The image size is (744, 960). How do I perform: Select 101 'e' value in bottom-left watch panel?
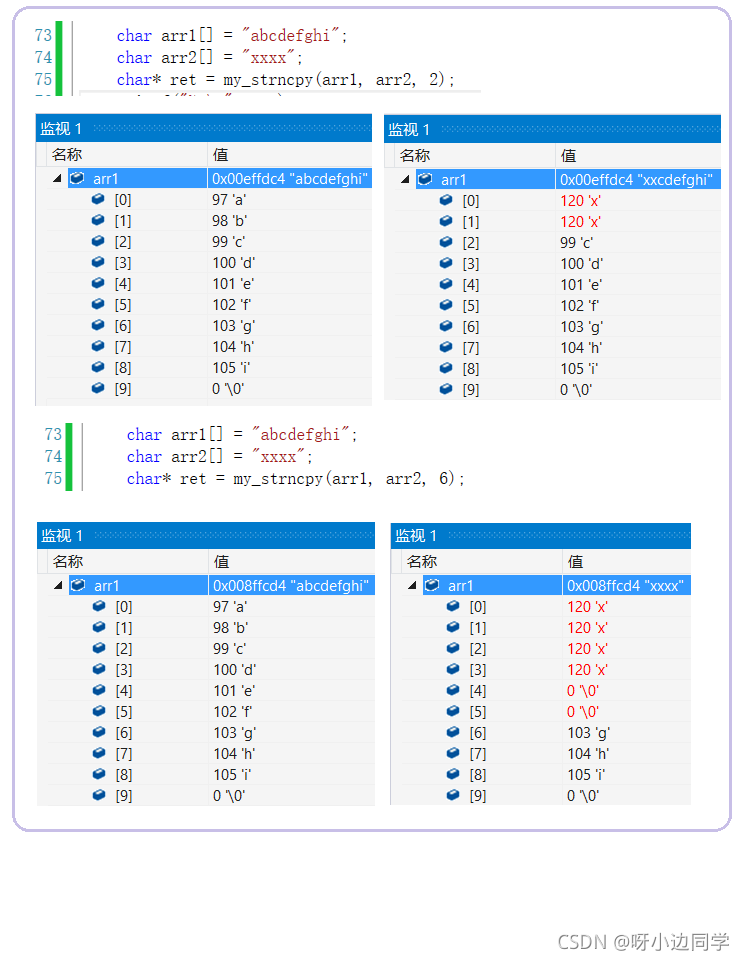234,691
